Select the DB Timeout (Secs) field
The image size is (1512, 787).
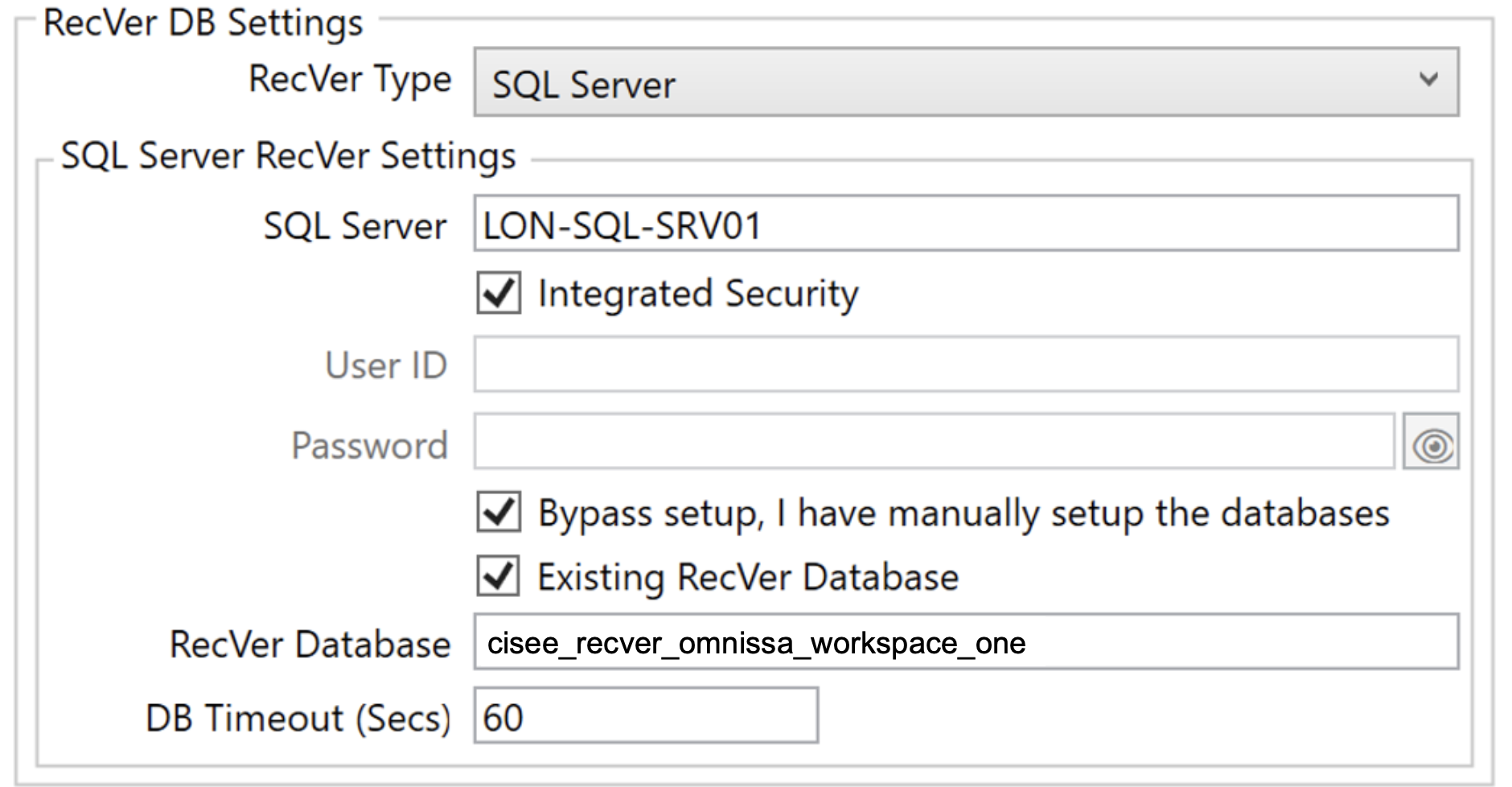click(646, 715)
